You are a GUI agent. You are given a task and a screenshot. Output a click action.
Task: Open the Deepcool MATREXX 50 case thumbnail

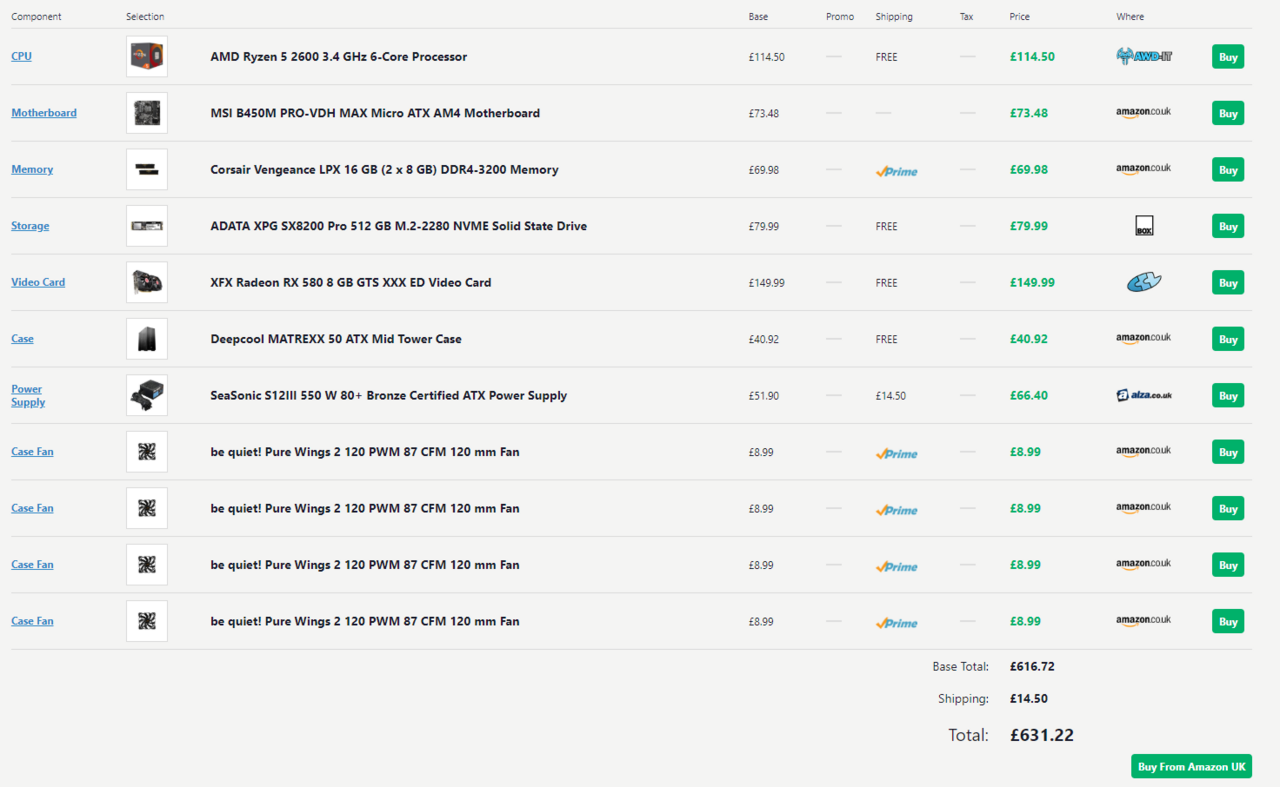147,339
